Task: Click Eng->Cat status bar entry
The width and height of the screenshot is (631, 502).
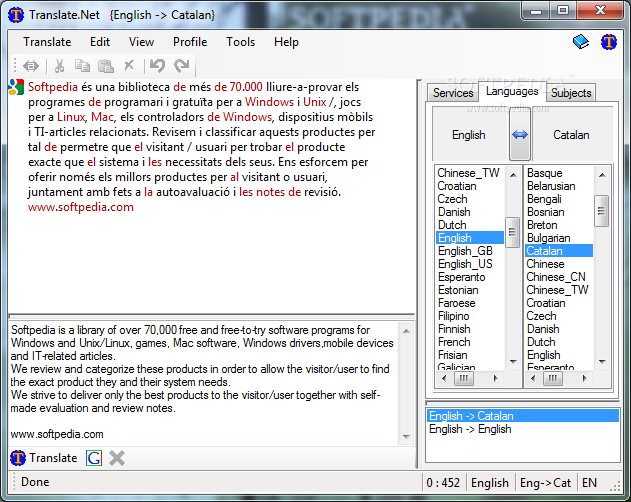Action: point(545,482)
